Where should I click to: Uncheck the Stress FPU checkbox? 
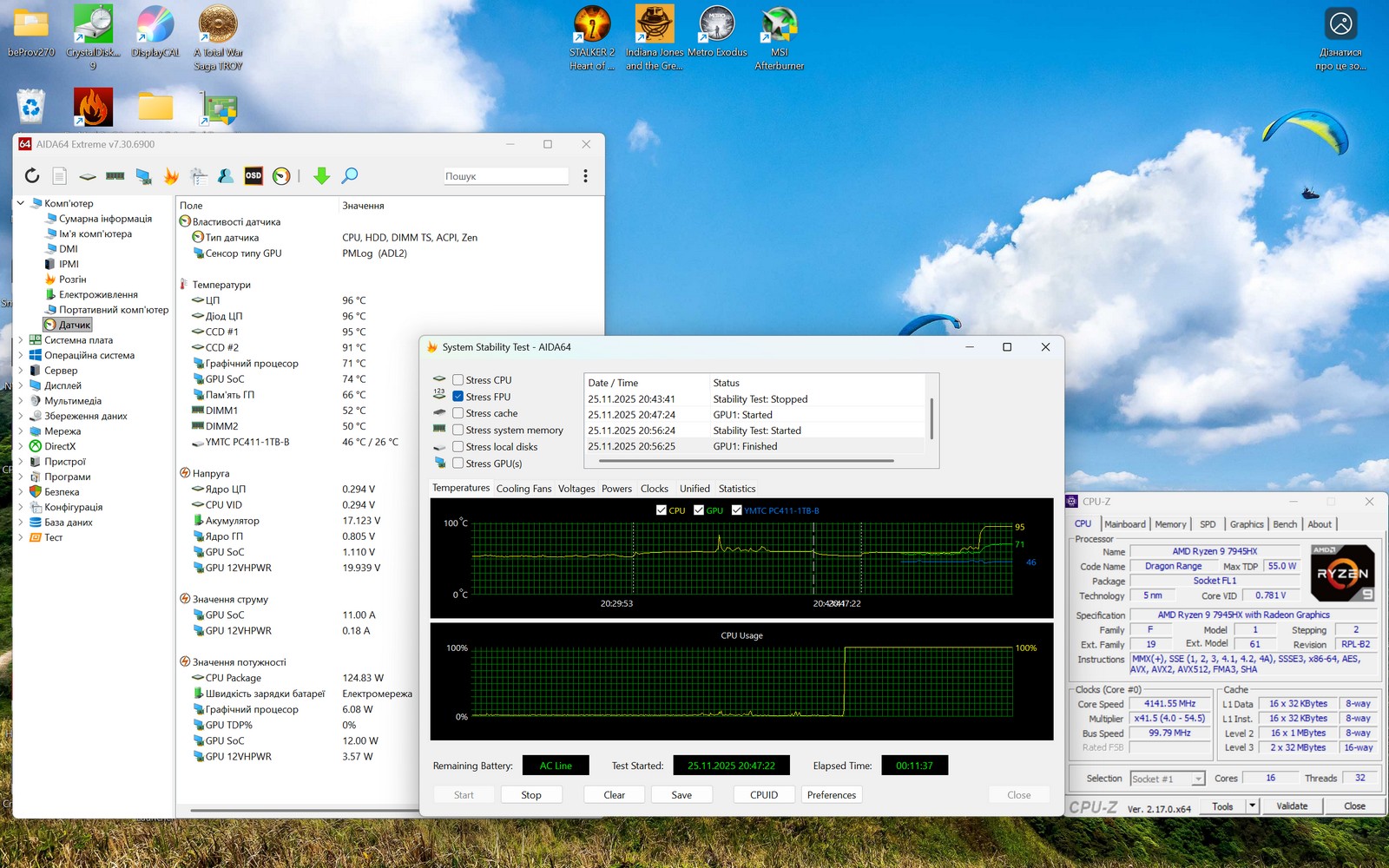[458, 397]
